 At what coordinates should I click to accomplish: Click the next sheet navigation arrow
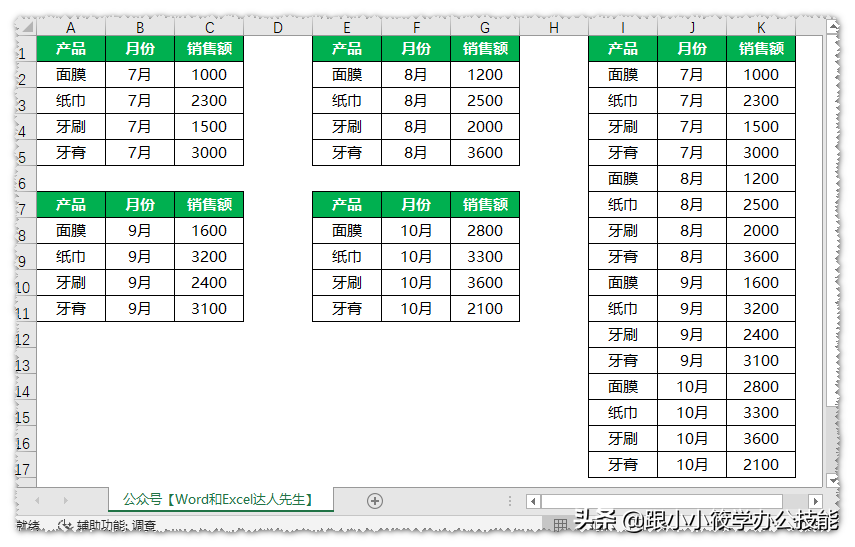[65, 500]
